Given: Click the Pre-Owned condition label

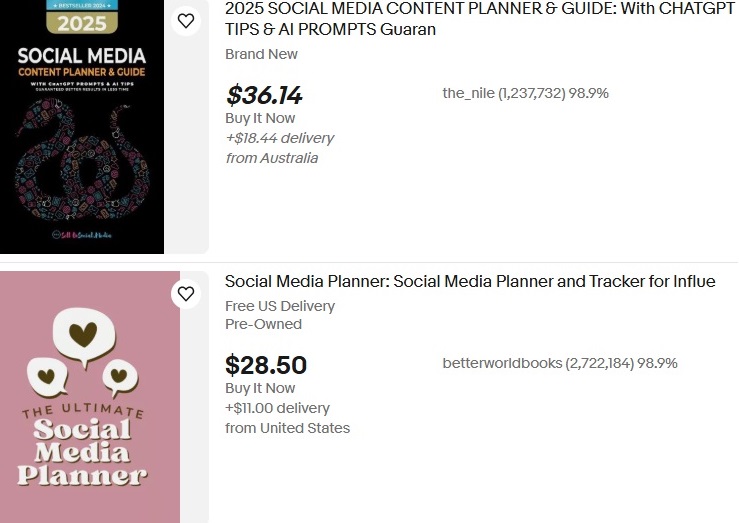Looking at the screenshot, I should click(x=263, y=324).
